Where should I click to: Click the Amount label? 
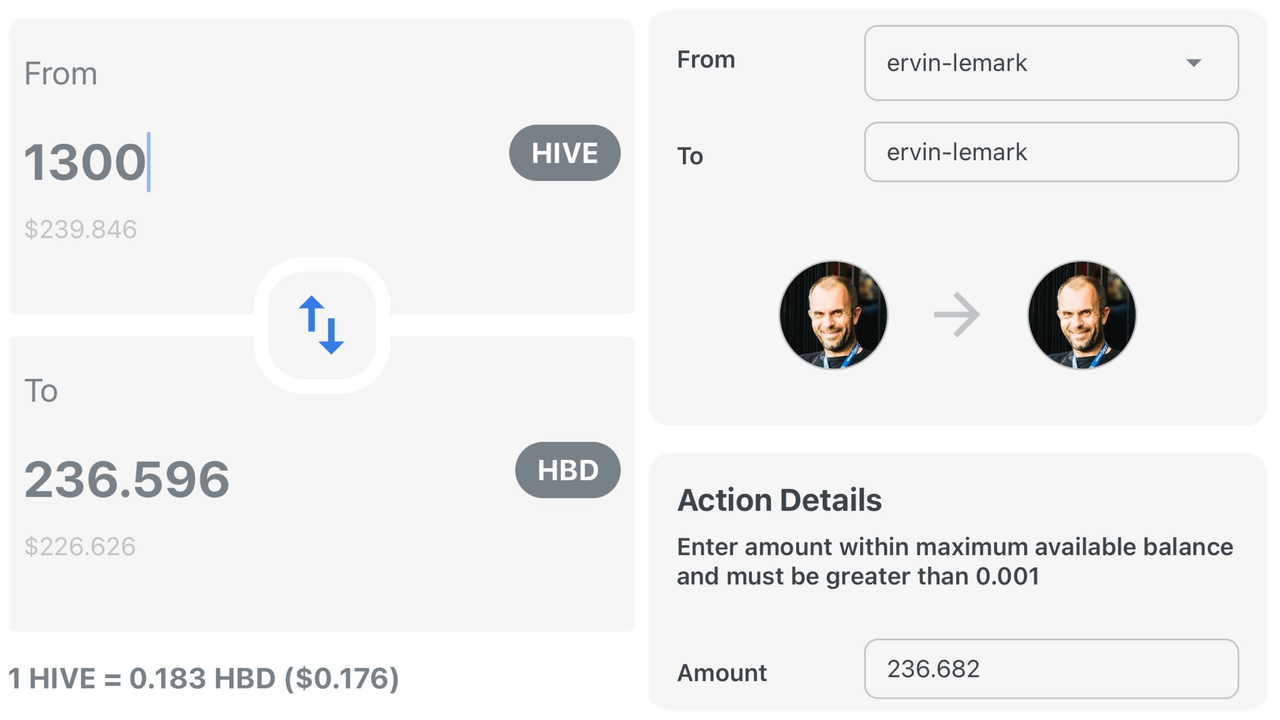tap(722, 673)
